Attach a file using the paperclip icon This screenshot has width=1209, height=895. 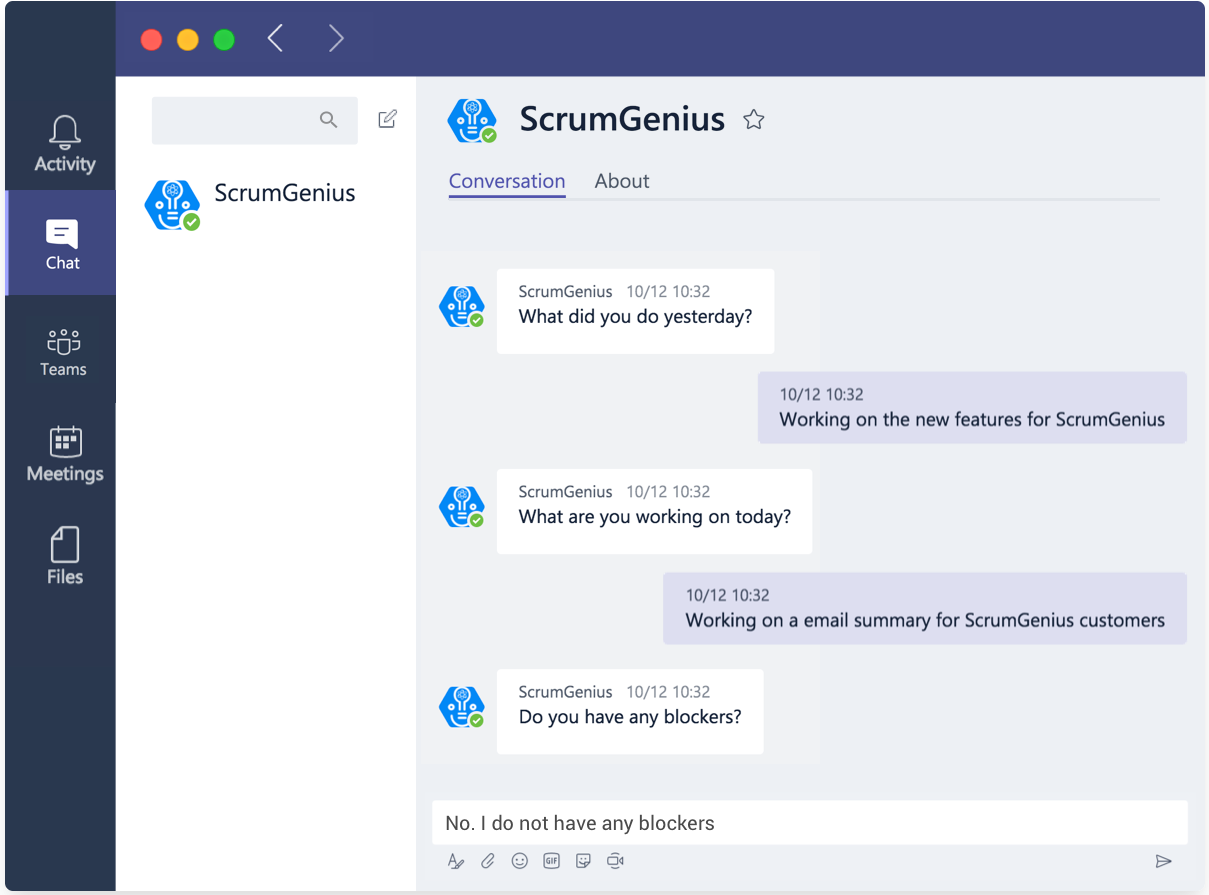tap(488, 861)
